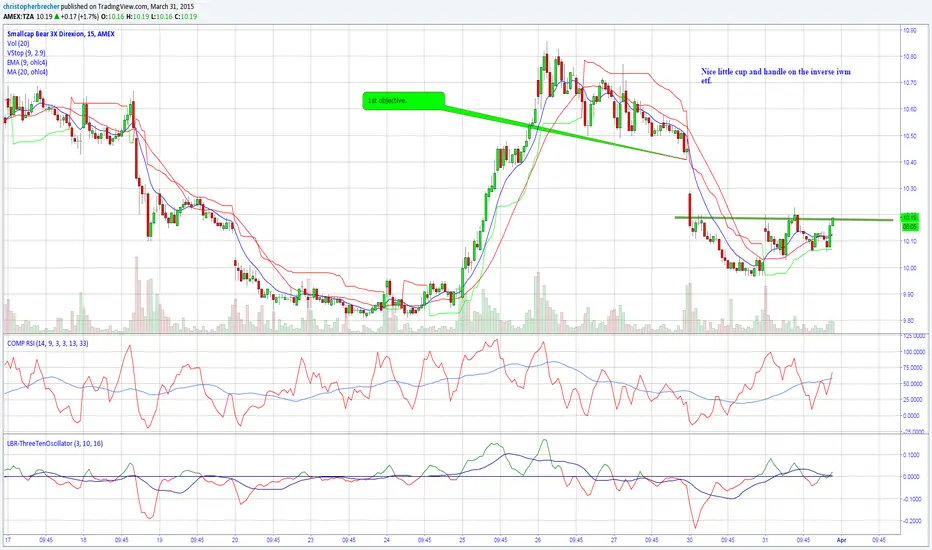The height and width of the screenshot is (550, 932).
Task: Click the -0.2000 oscillator scale label
Action: [911, 521]
